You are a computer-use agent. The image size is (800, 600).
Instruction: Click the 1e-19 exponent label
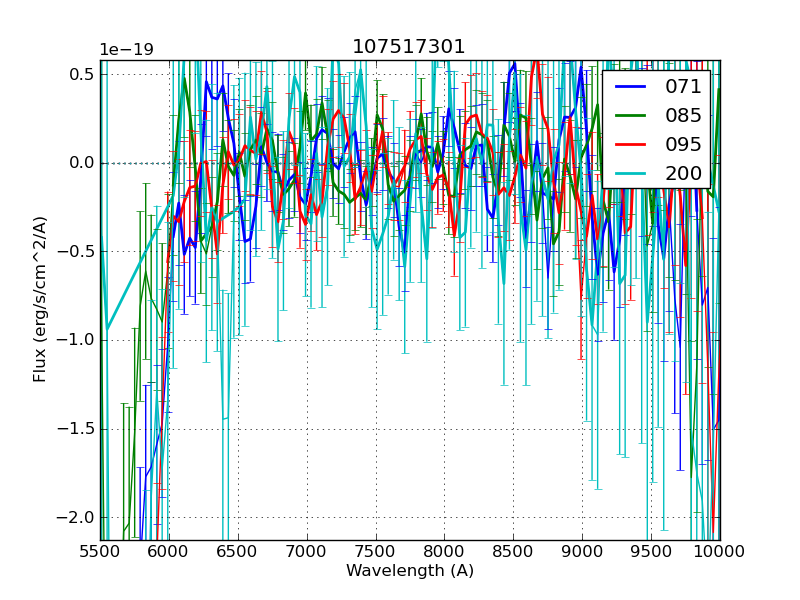[x=126, y=50]
